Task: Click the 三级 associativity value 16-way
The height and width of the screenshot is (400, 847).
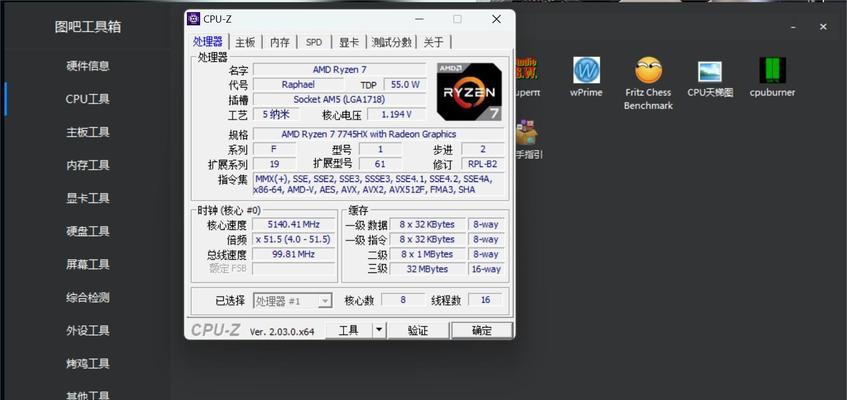Action: click(x=486, y=269)
